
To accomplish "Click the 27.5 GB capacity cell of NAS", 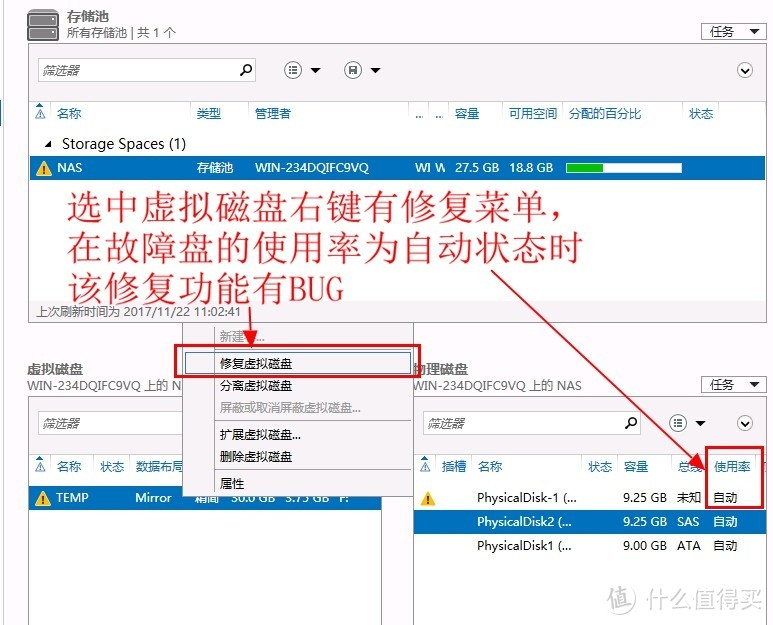I will click(477, 168).
